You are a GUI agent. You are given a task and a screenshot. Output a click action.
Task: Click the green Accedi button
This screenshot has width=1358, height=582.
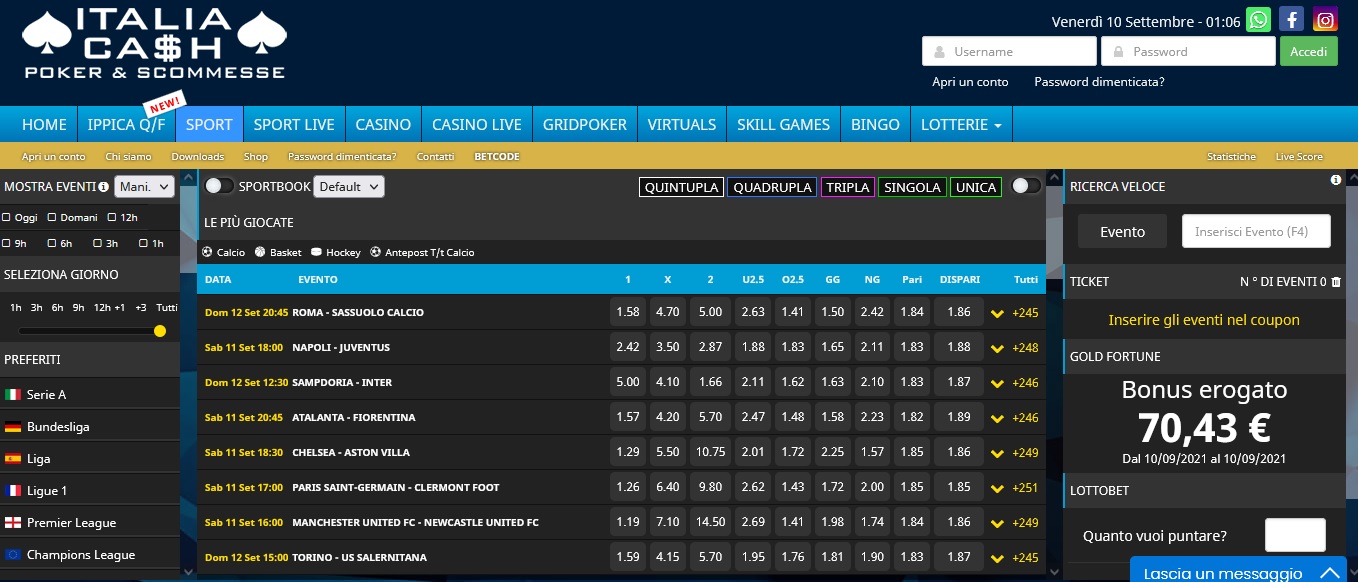1309,52
